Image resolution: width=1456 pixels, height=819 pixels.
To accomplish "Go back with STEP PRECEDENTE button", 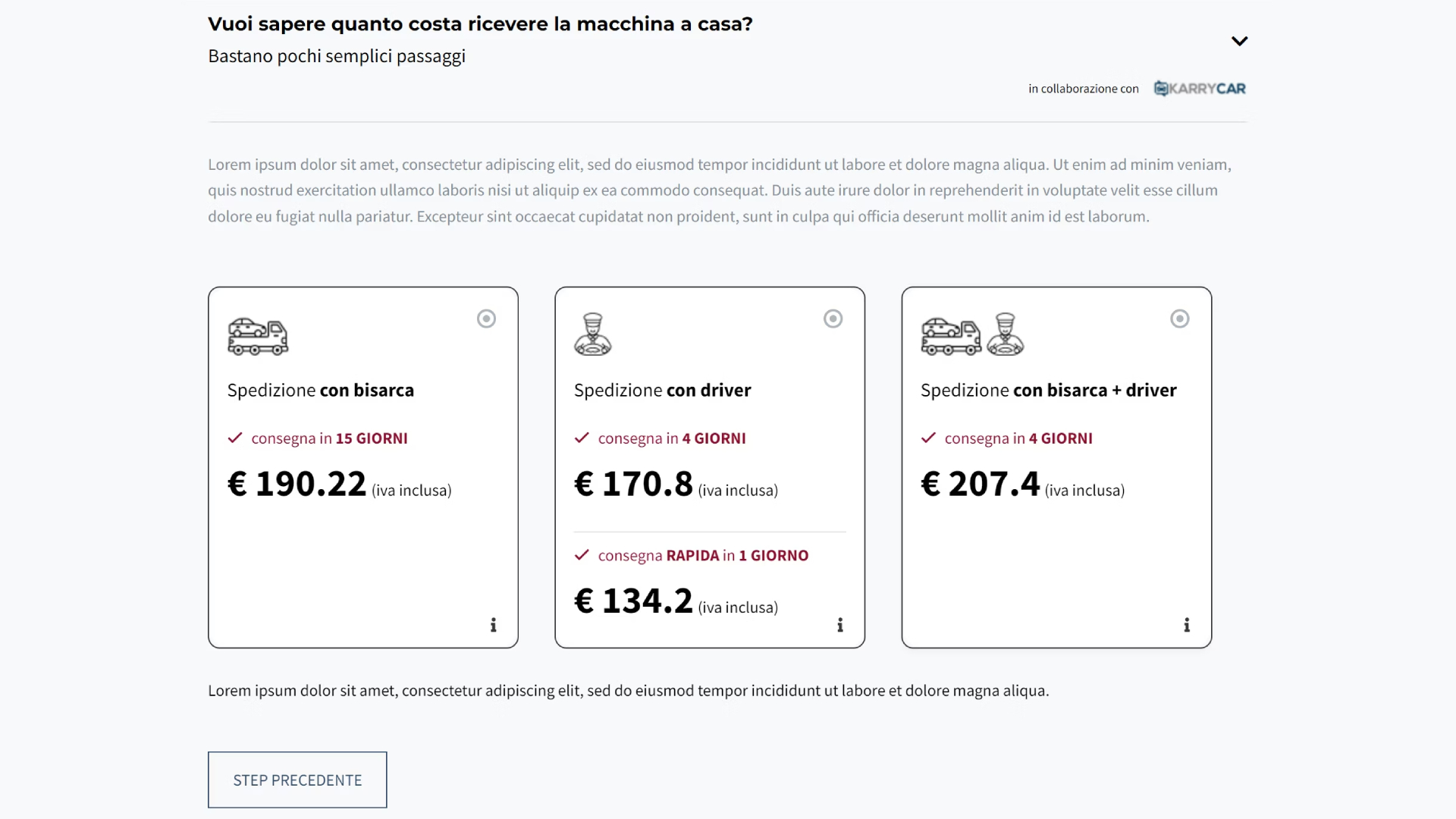I will tap(297, 780).
